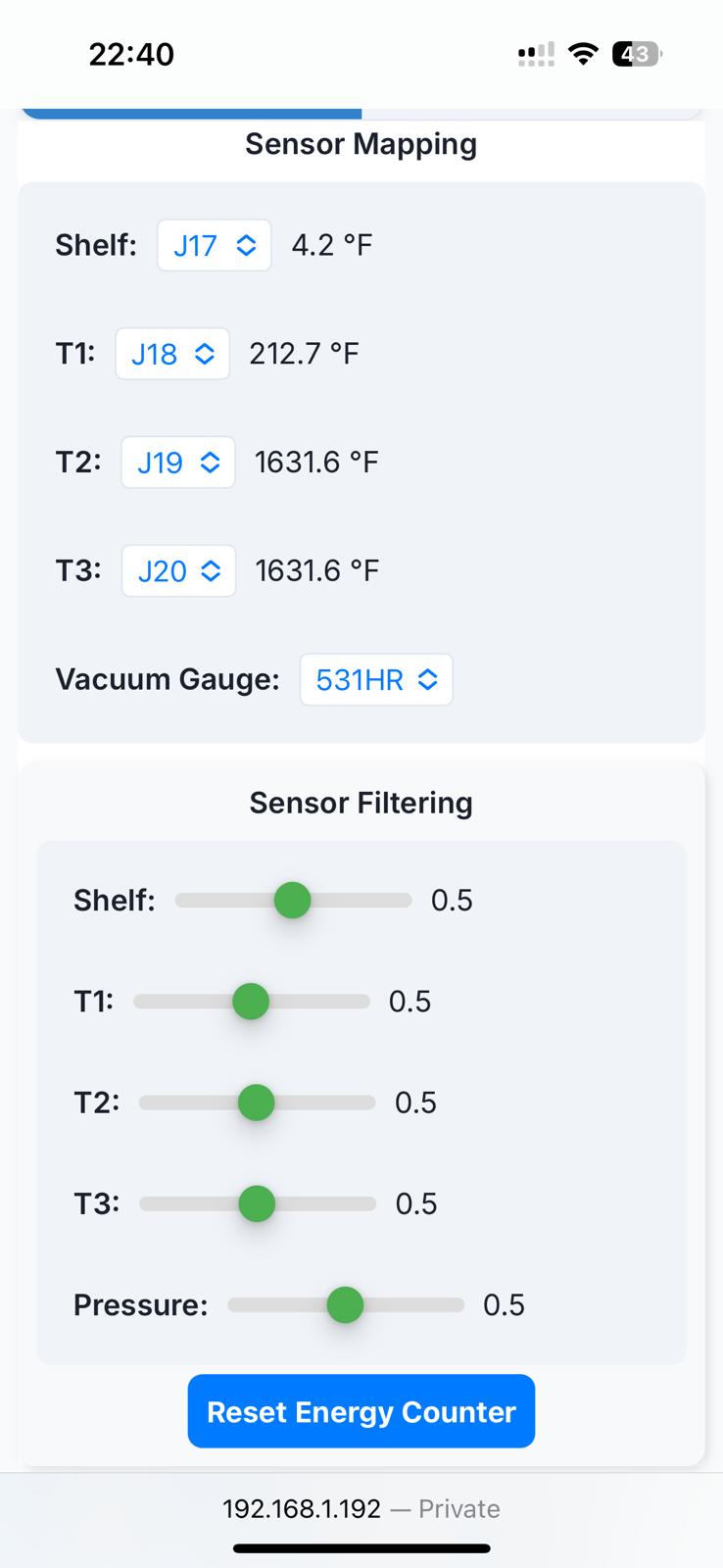Tap the address bar showing 192.168.1.192
This screenshot has width=723, height=1568.
361,1508
